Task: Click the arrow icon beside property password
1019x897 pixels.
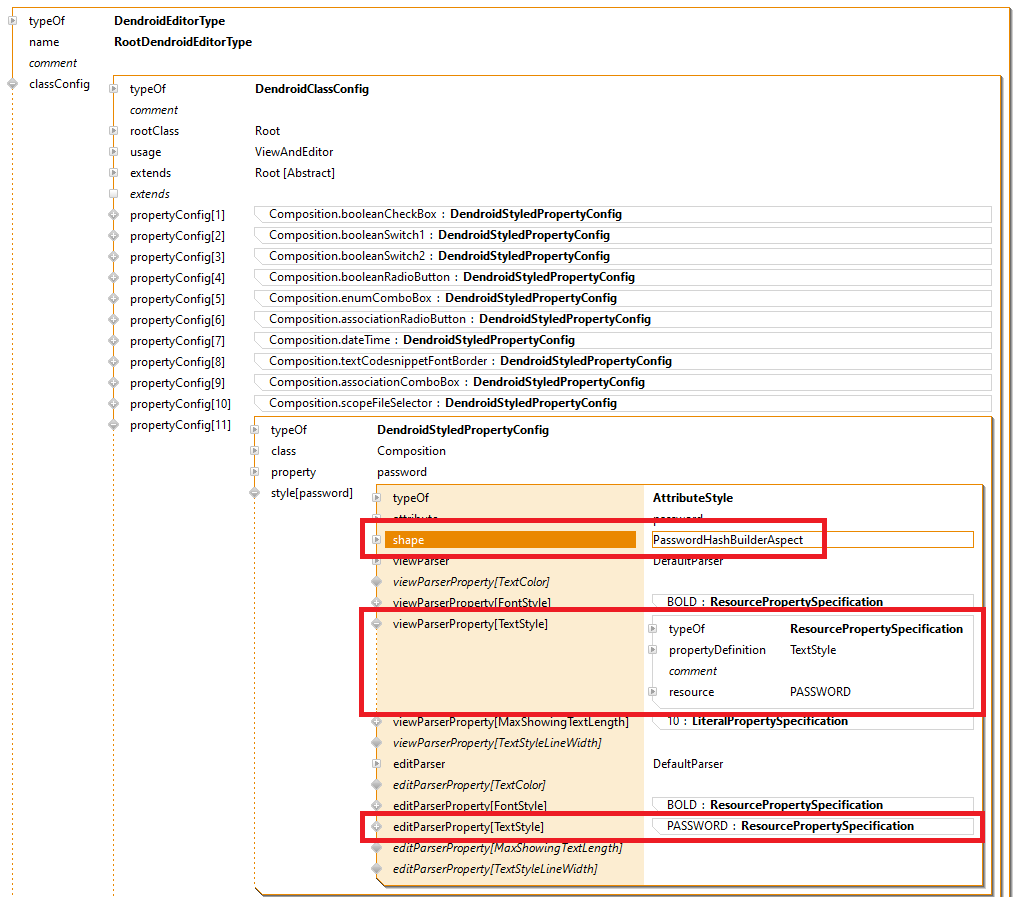Action: (255, 472)
